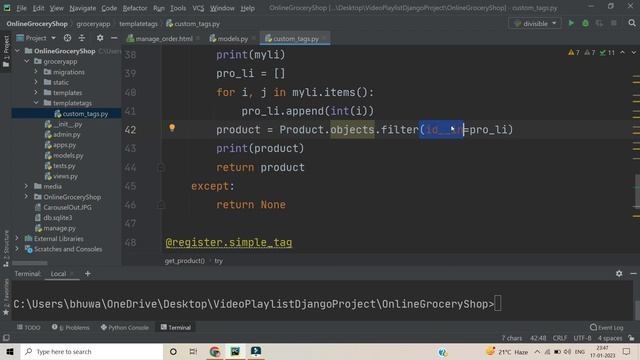Run the divisible configuration

(571, 23)
